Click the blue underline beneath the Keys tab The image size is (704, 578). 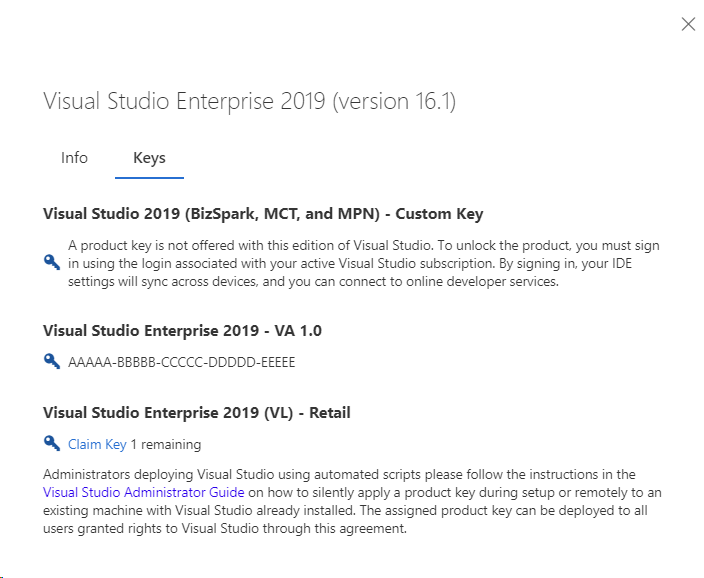(x=149, y=178)
